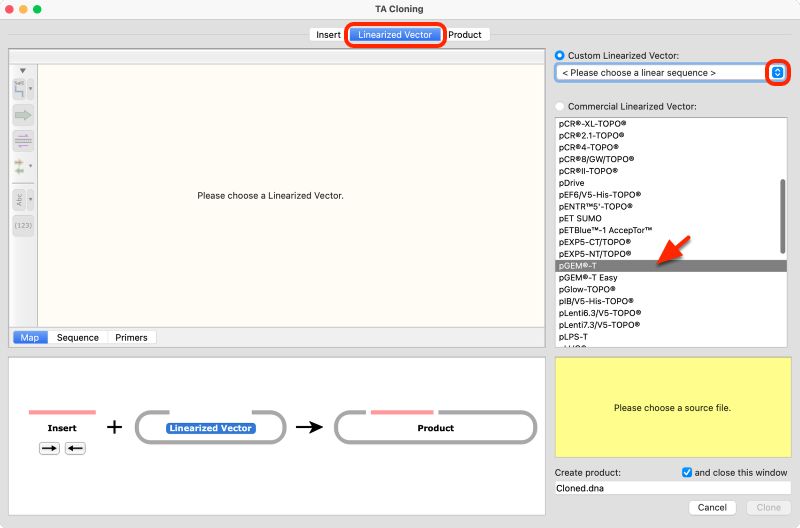
Task: Click the vector list scrollbar
Action: click(x=783, y=216)
